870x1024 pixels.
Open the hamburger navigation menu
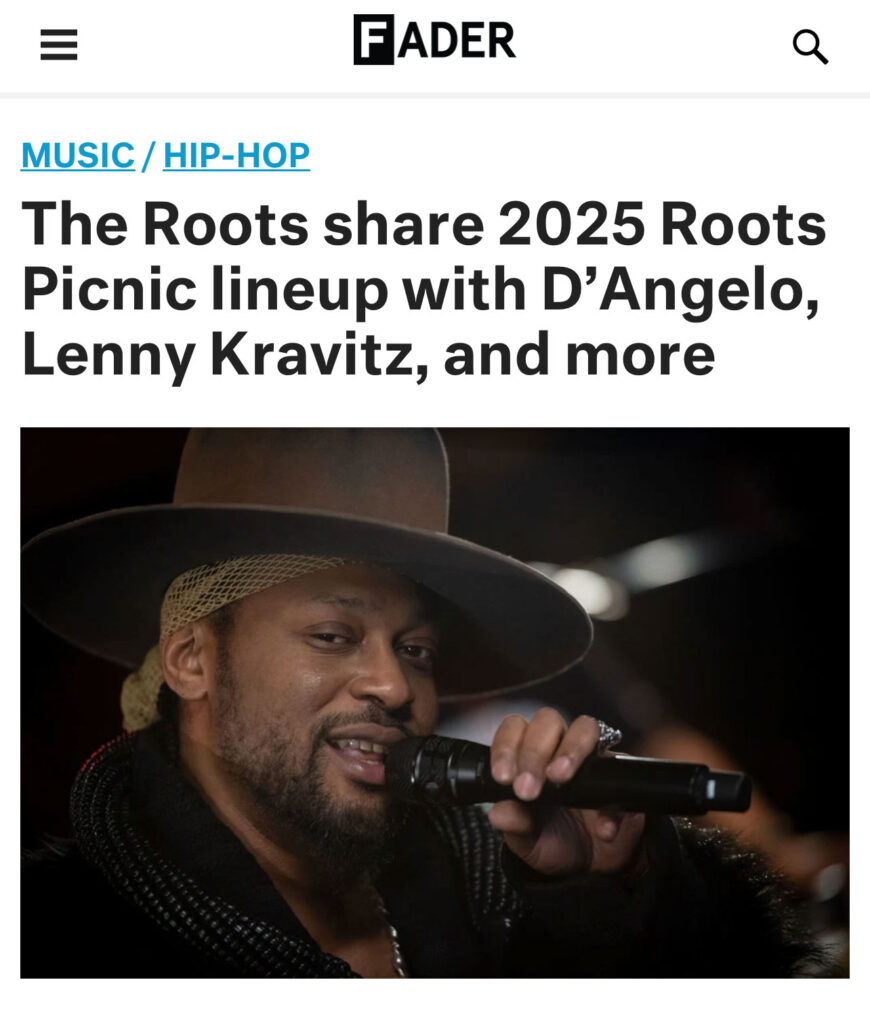click(x=59, y=44)
